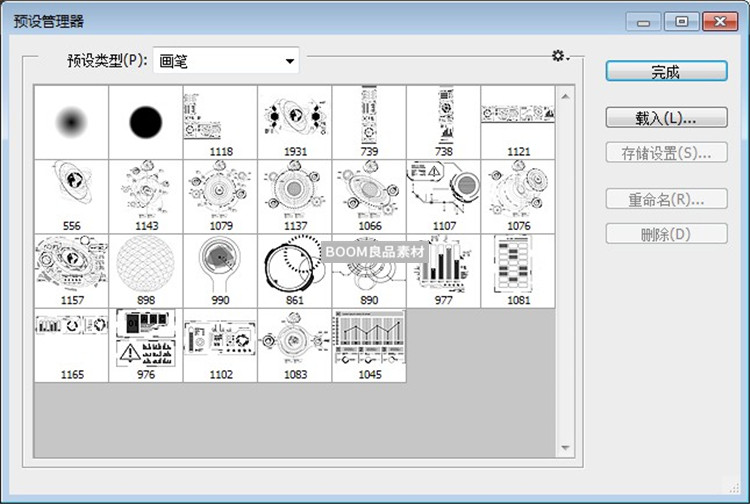Screen dimensions: 750x504
Task: Choose bar chart brush 977
Action: point(443,271)
